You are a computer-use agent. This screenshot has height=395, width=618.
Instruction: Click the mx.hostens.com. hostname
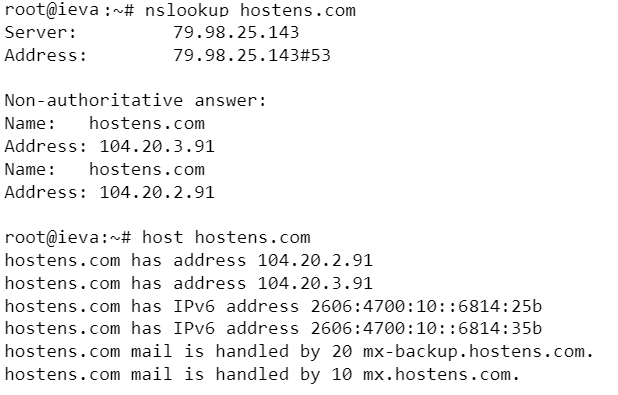pos(441,374)
